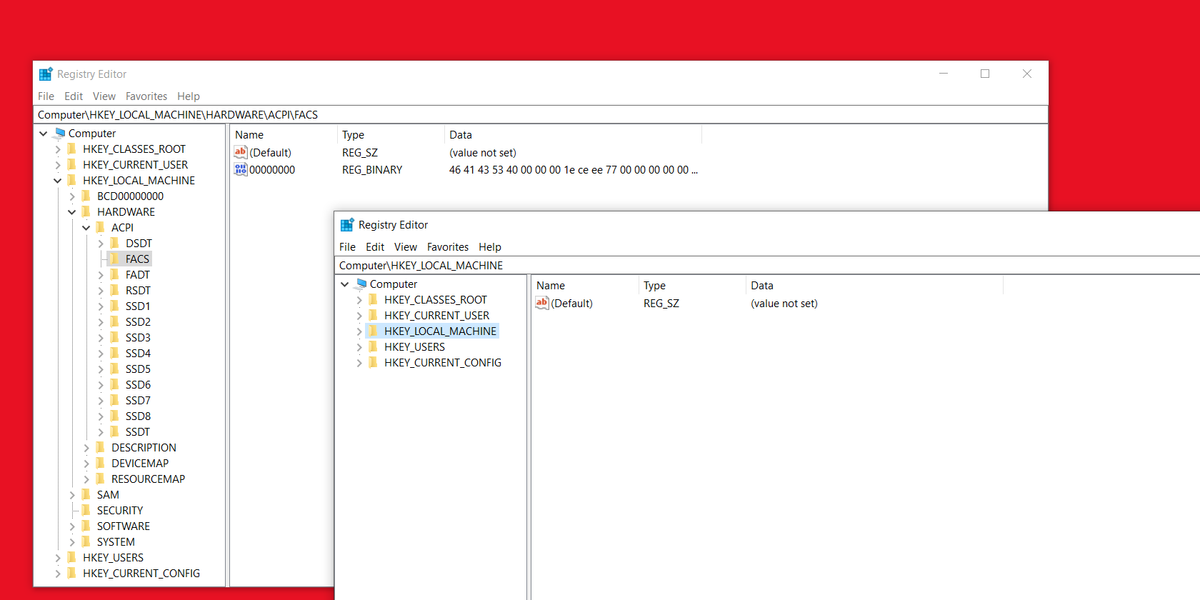Viewport: 1200px width, 600px height.
Task: Click address bar in front Registry Editor
Action: click(x=766, y=265)
